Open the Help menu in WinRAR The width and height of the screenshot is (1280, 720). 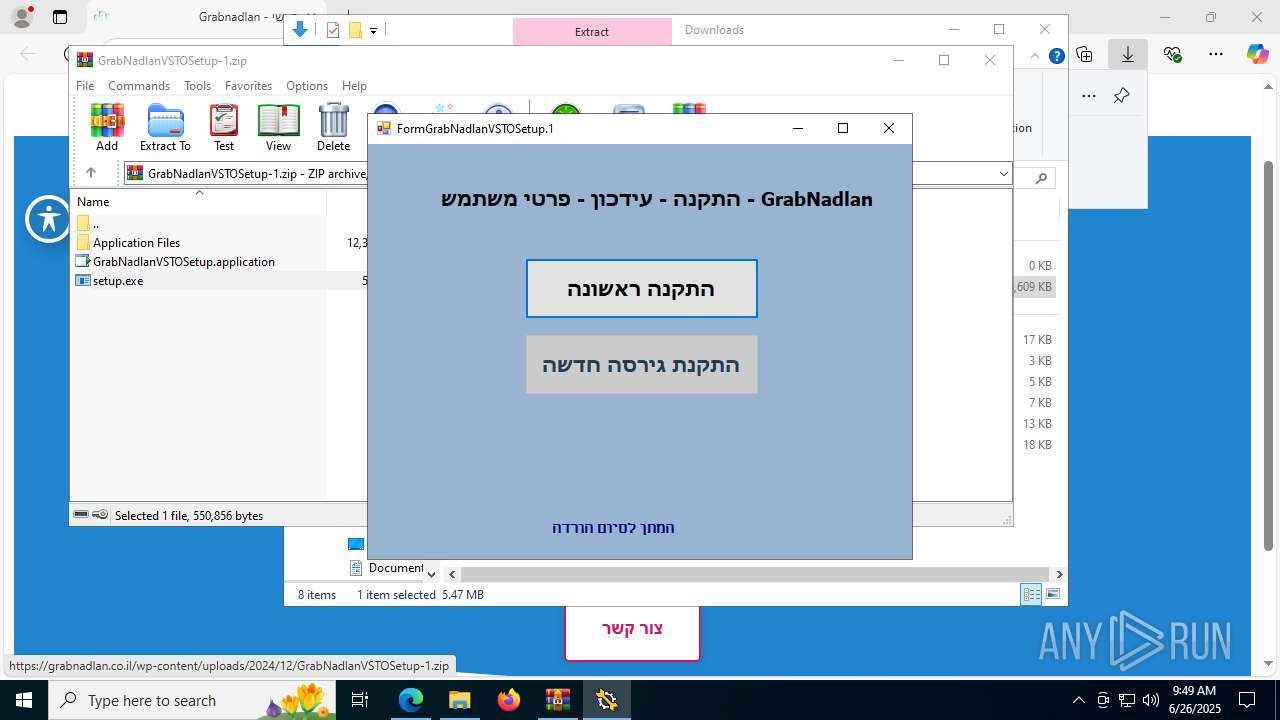tap(354, 86)
